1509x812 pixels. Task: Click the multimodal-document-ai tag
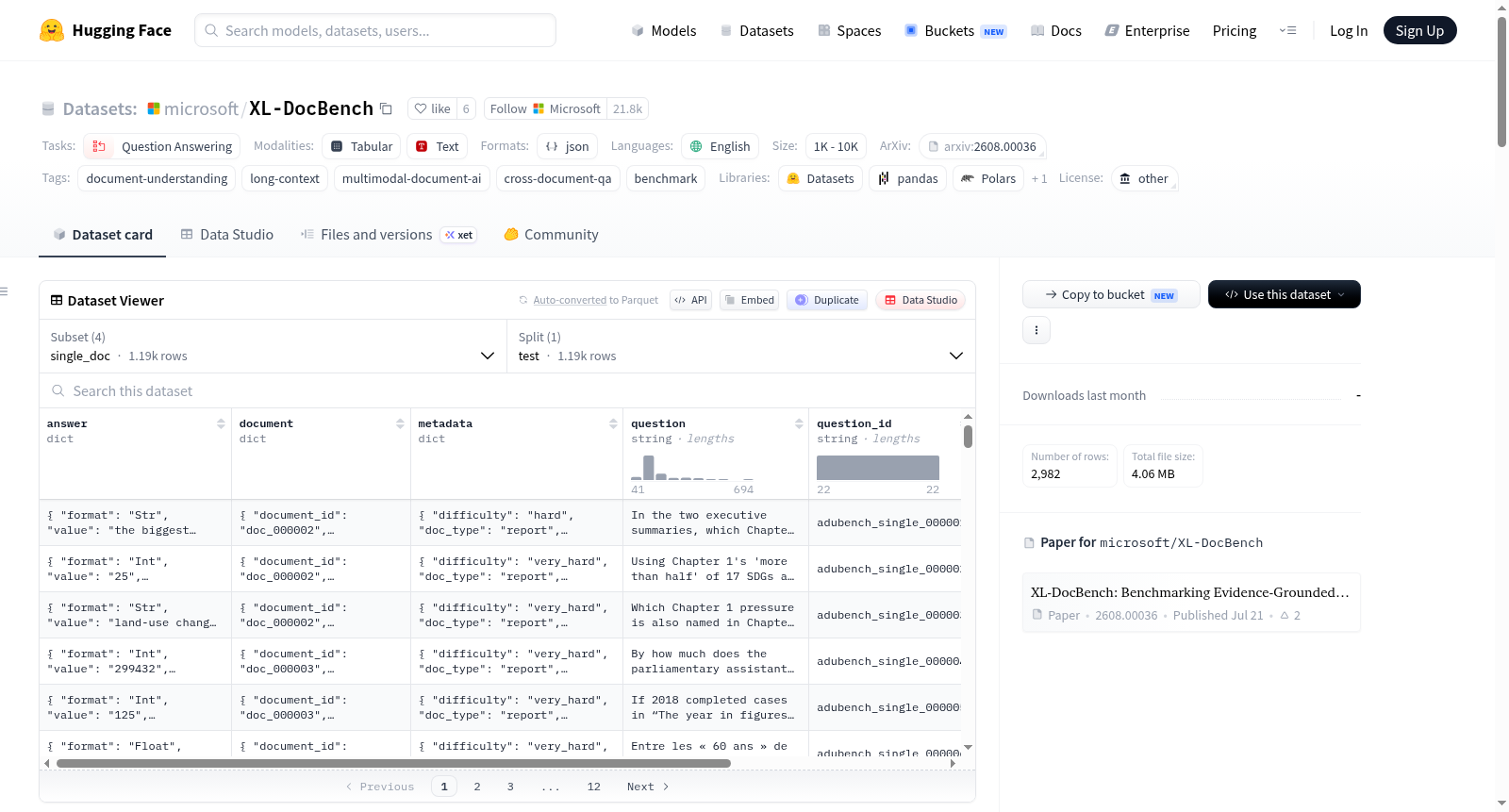411,178
